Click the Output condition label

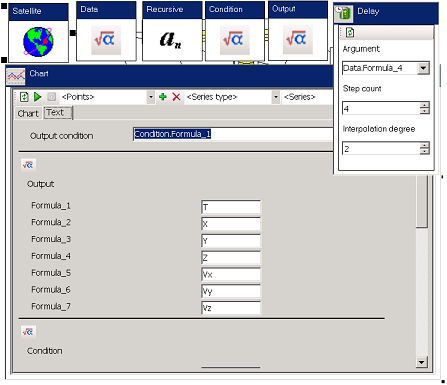coord(62,136)
